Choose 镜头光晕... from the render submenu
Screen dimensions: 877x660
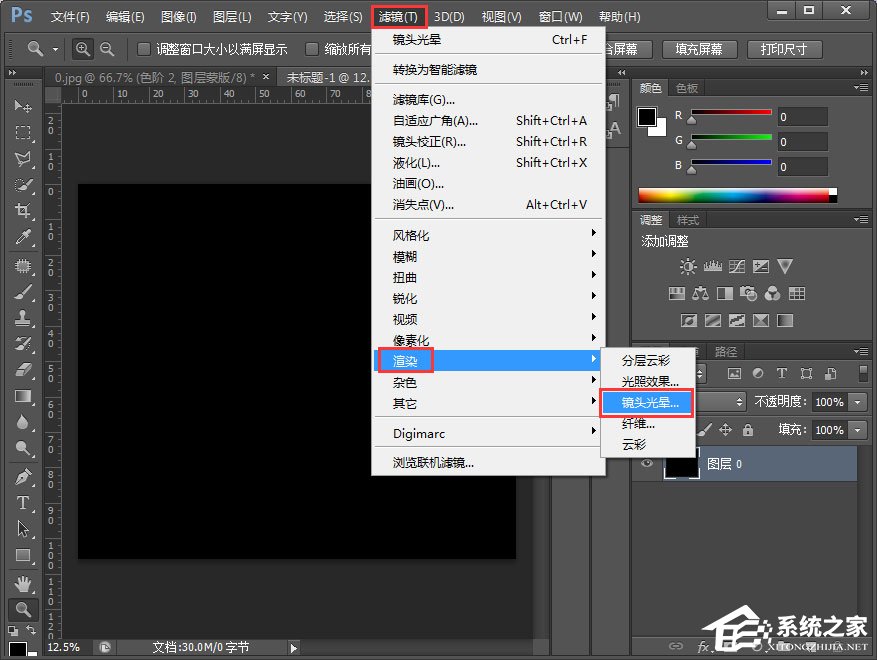pyautogui.click(x=649, y=402)
